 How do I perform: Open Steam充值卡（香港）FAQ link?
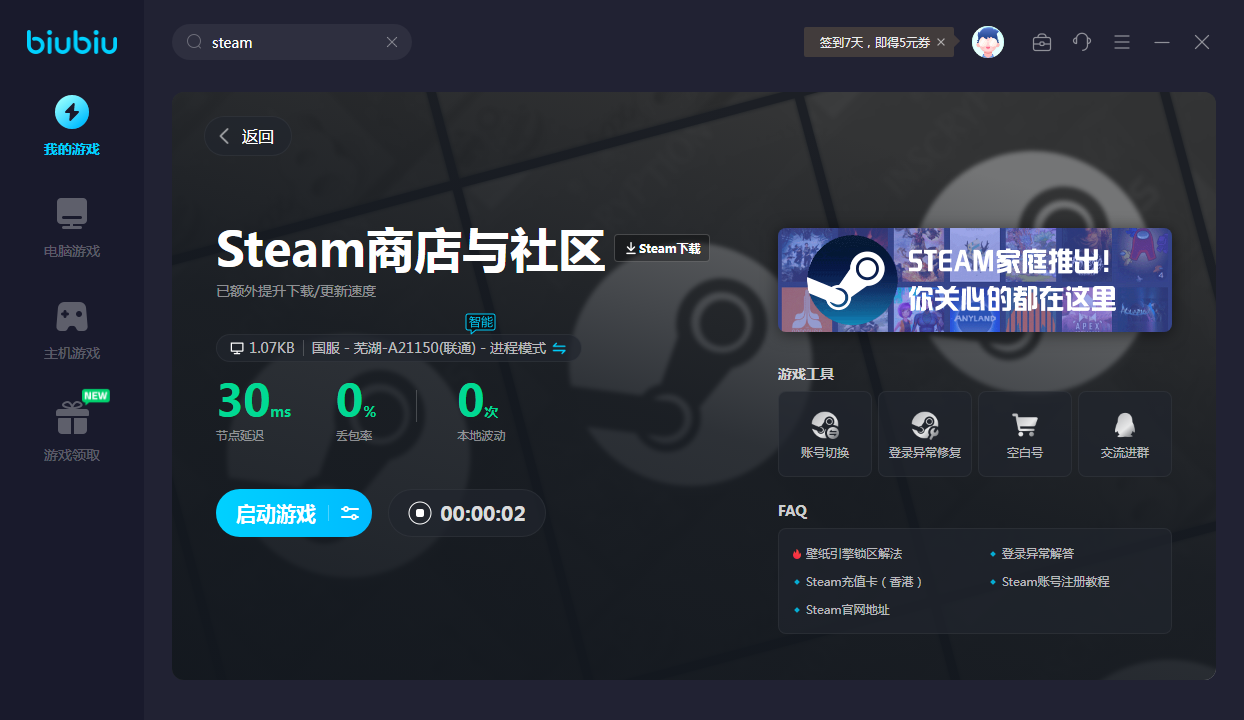[x=864, y=581]
